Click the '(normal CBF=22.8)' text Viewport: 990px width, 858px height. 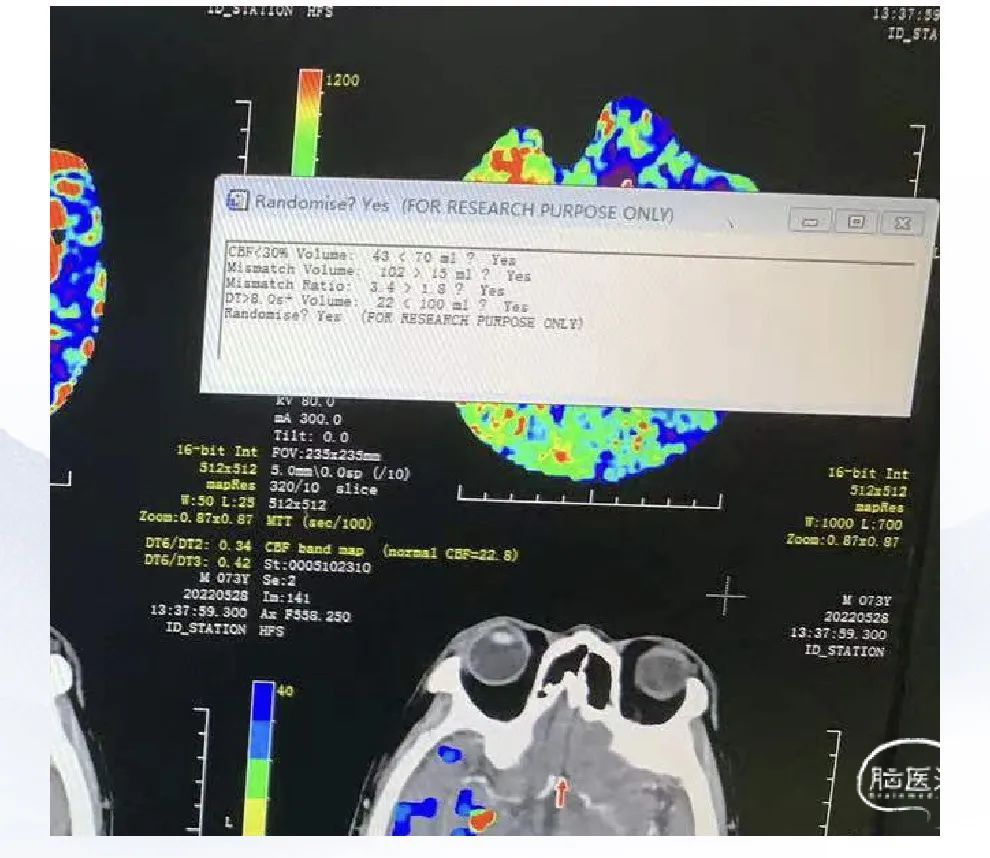pyautogui.click(x=450, y=553)
